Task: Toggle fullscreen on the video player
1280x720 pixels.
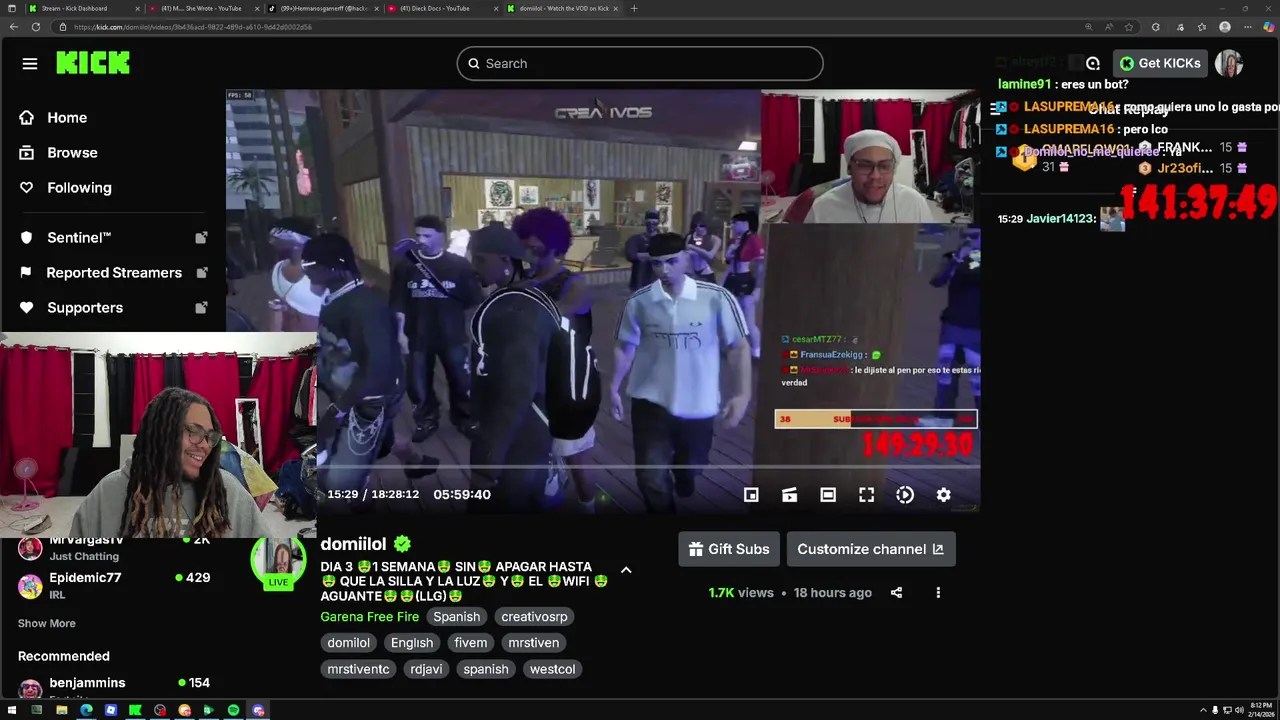Action: point(867,495)
